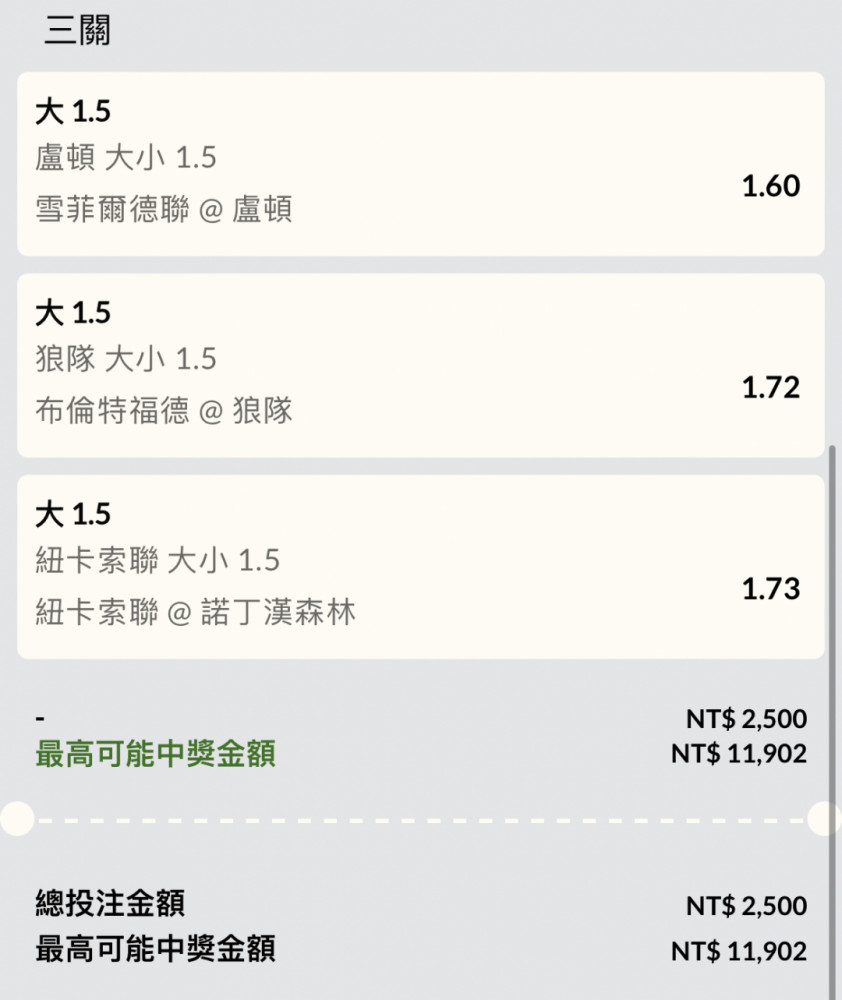
Task: Click the right circular notch on the divider
Action: 825,819
